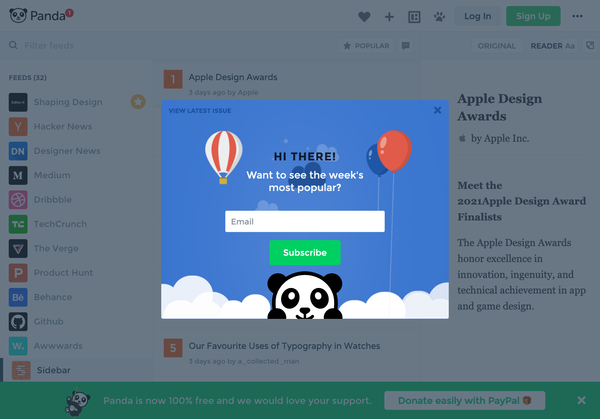Viewport: 600px width, 419px height.
Task: Click the rank 1 number badge
Action: coord(173,79)
